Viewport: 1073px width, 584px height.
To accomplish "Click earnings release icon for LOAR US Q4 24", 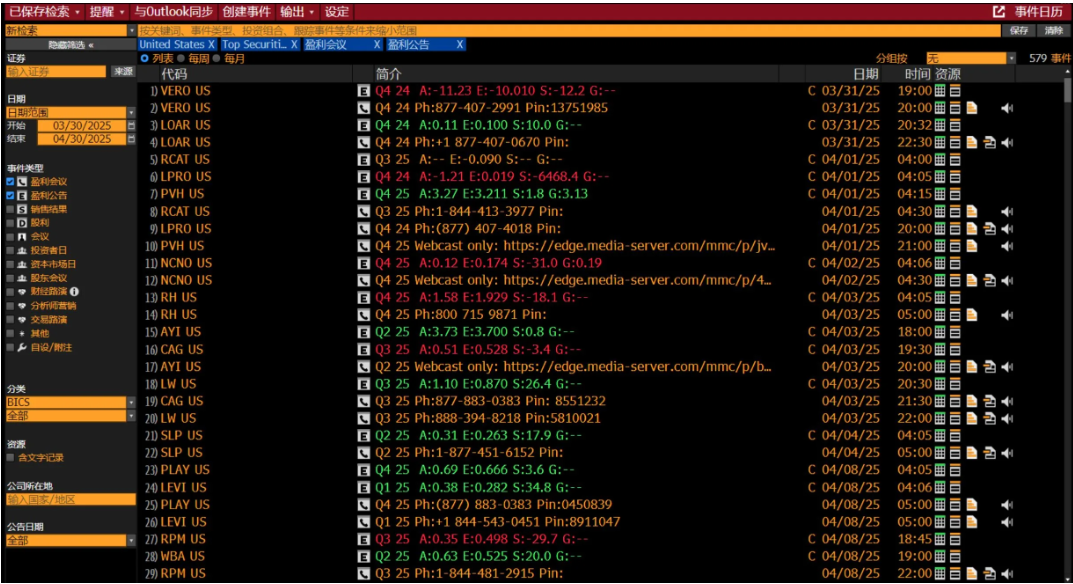I will tap(363, 125).
